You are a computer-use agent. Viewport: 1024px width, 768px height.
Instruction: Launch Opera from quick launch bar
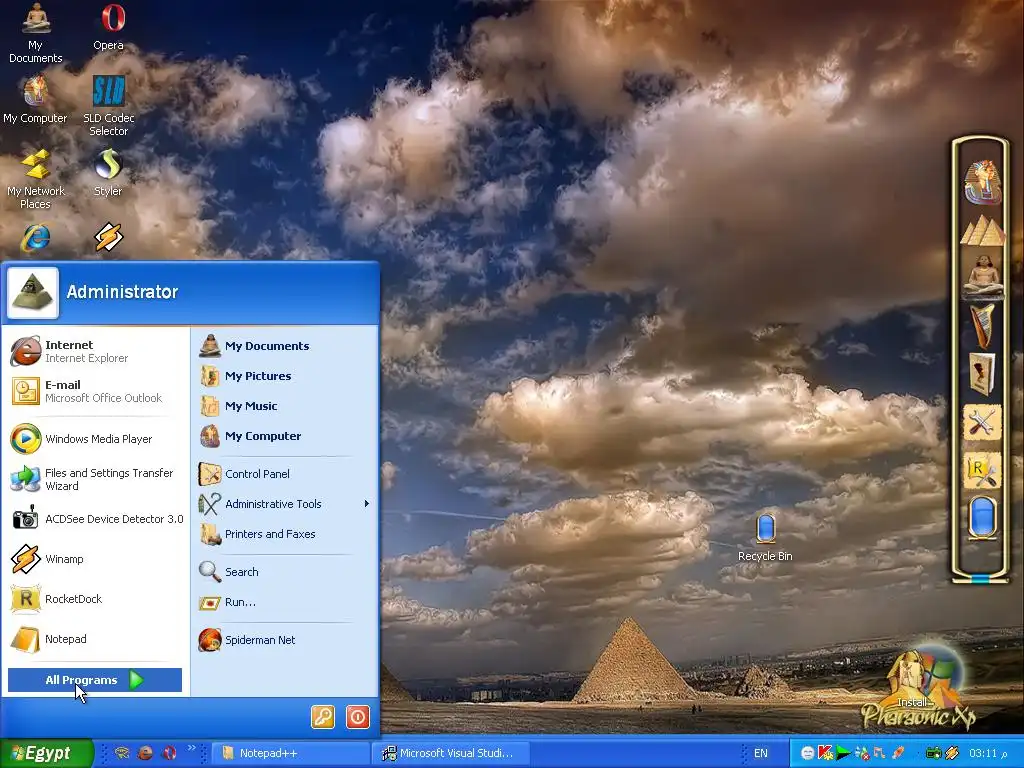pyautogui.click(x=169, y=753)
